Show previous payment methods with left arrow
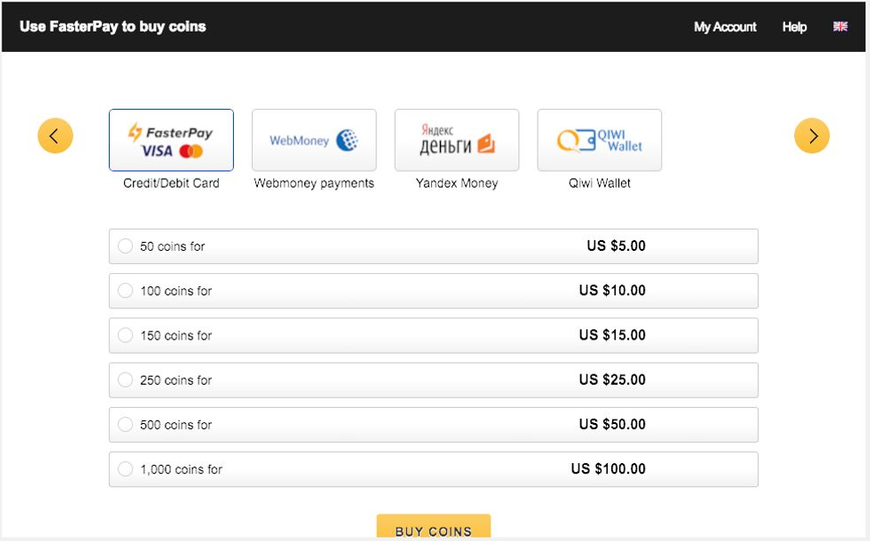The height and width of the screenshot is (541, 870). 55,135
